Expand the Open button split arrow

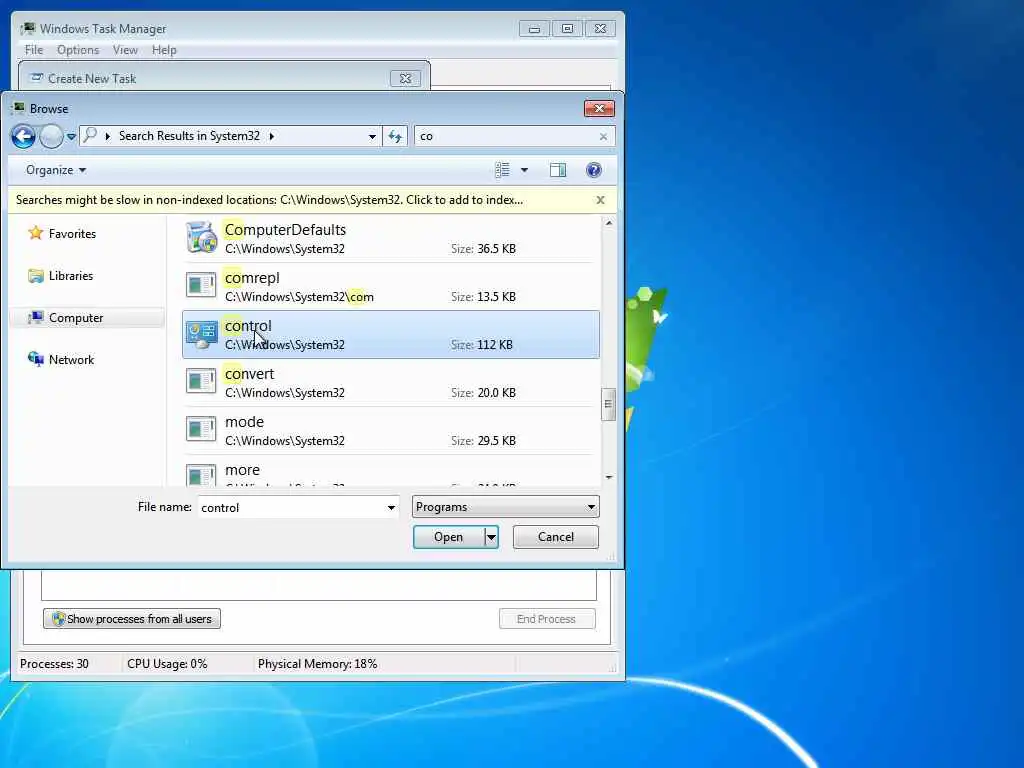click(491, 537)
